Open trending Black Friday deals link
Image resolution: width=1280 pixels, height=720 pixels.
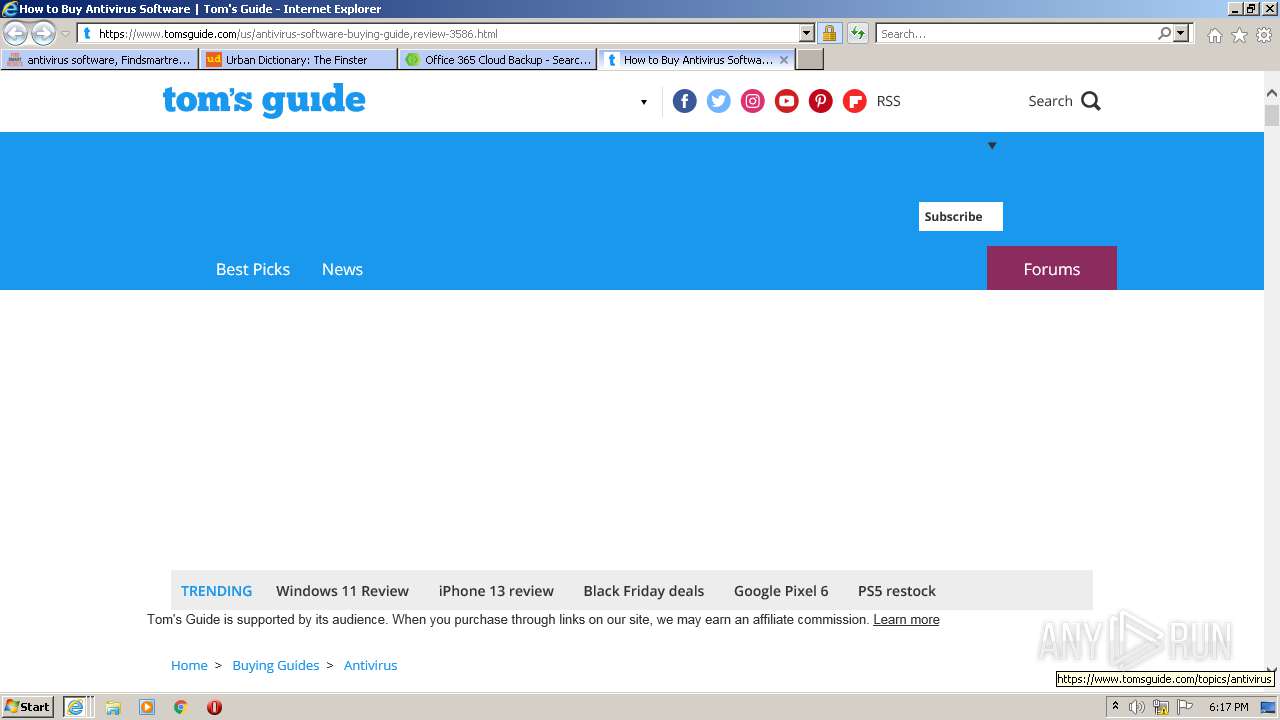[x=644, y=591]
